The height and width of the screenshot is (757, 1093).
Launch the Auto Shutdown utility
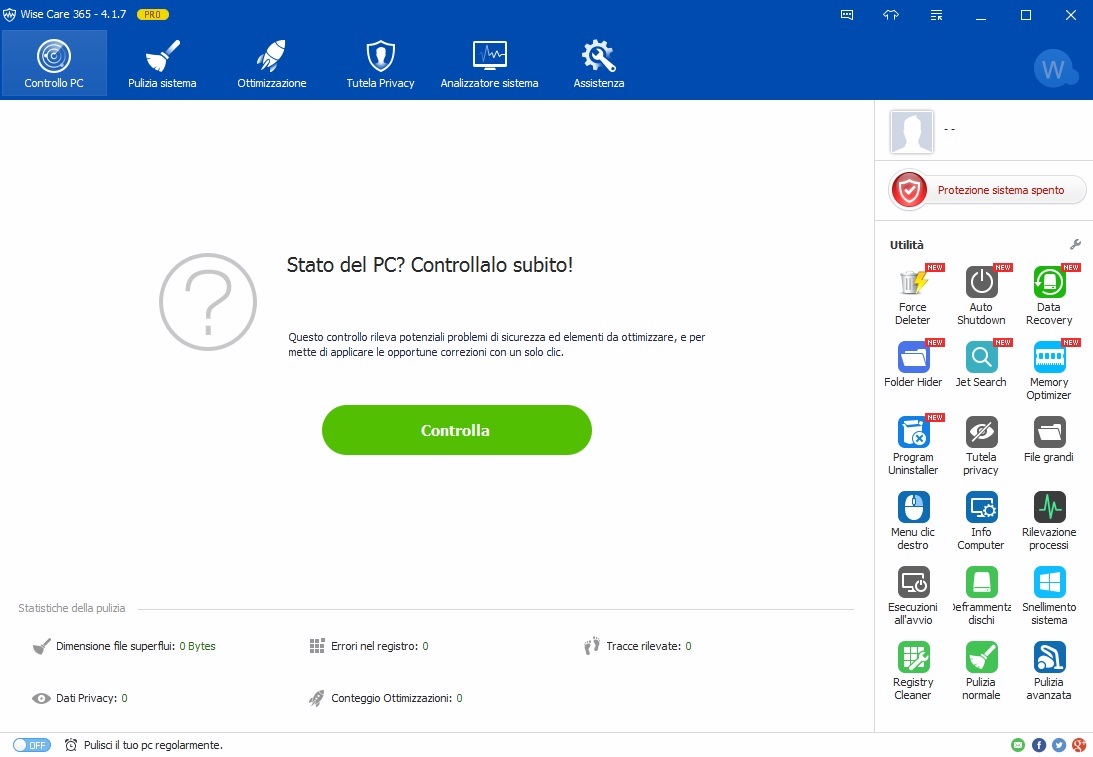pos(981,296)
